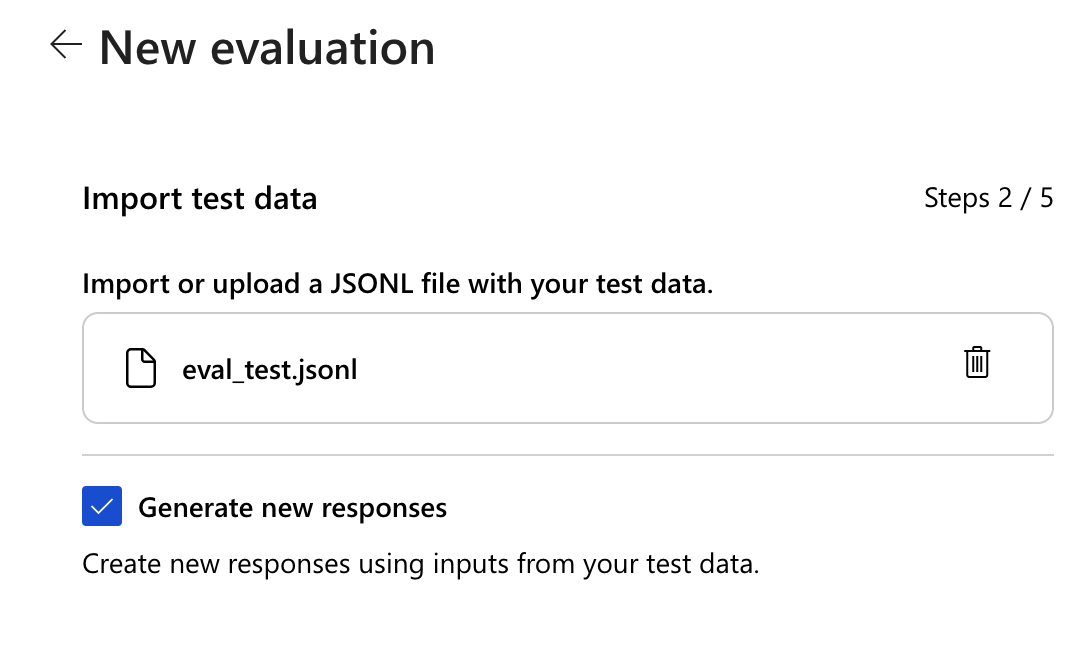Click the Generate new responses label
Viewport: 1090px width, 646px height.
tap(292, 508)
